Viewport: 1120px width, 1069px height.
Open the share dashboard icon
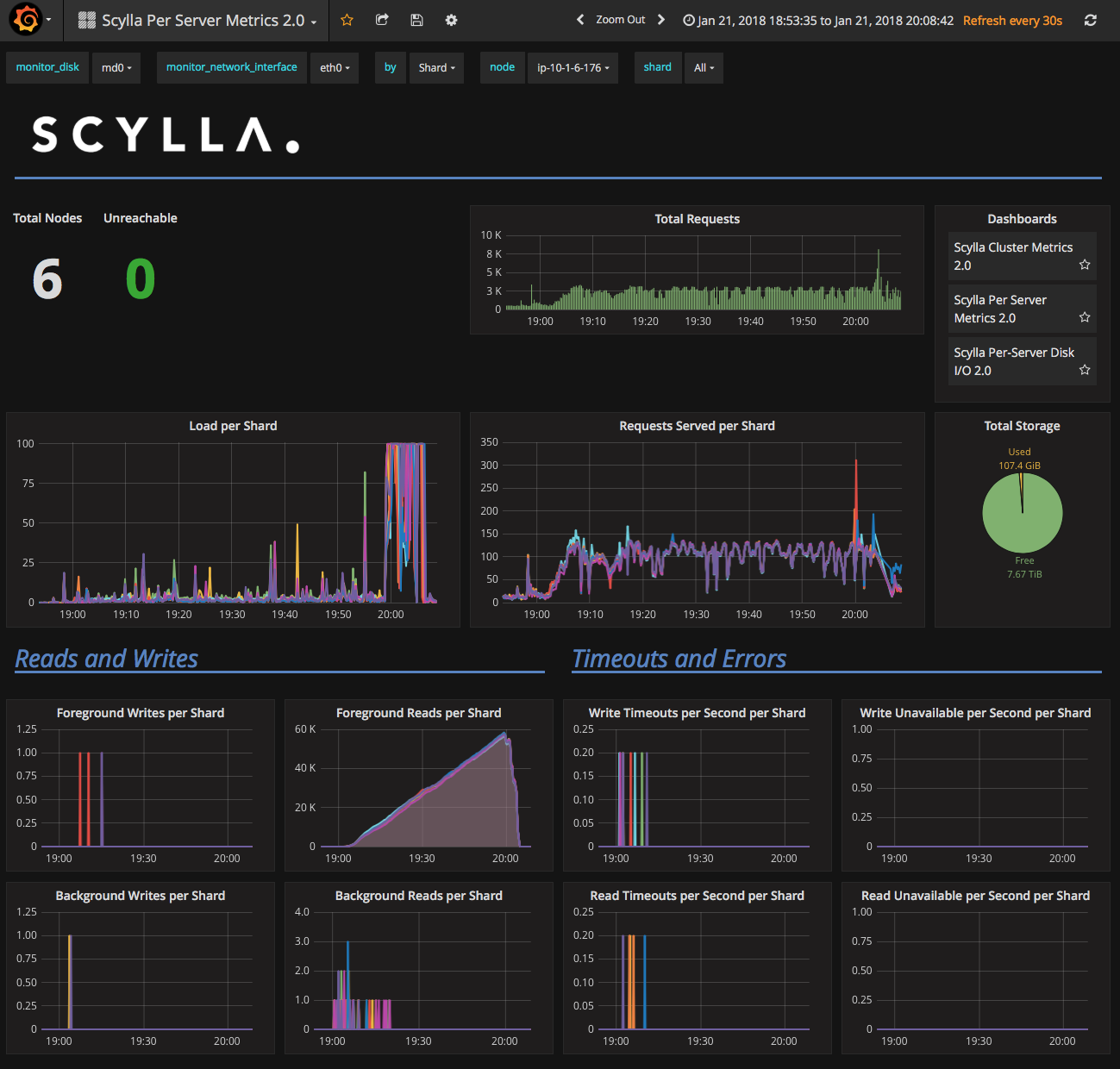[x=381, y=19]
